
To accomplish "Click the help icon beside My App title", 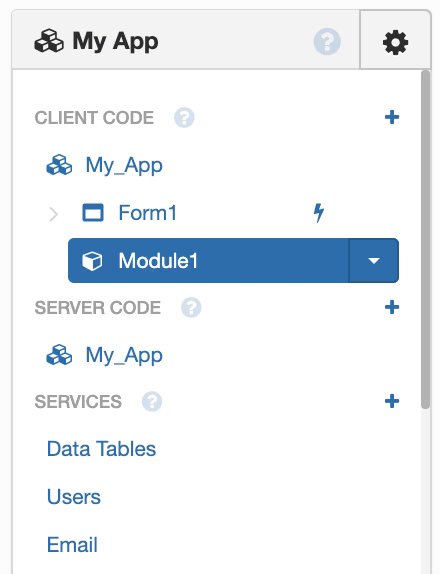I will [x=327, y=41].
